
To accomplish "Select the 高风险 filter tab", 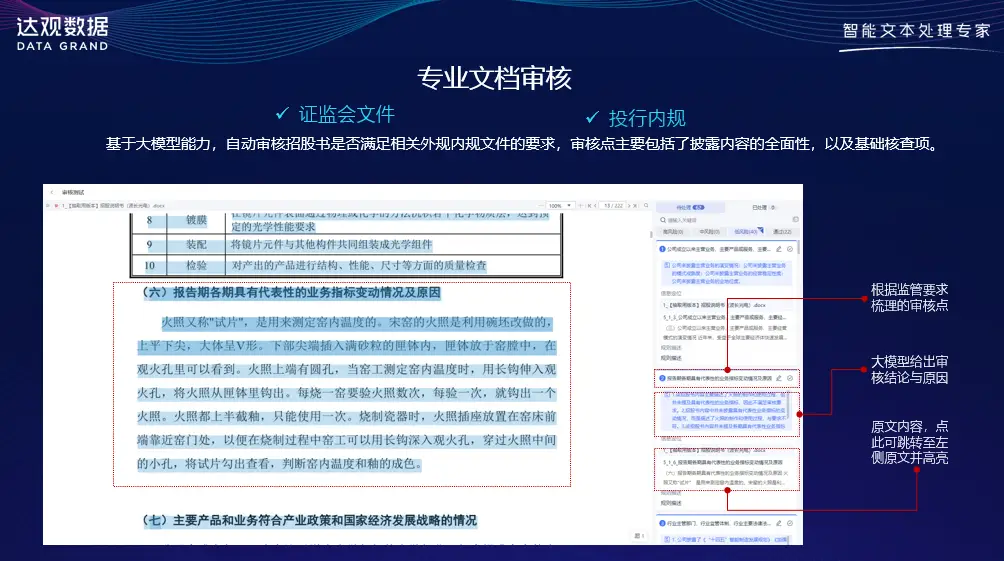I will point(674,231).
